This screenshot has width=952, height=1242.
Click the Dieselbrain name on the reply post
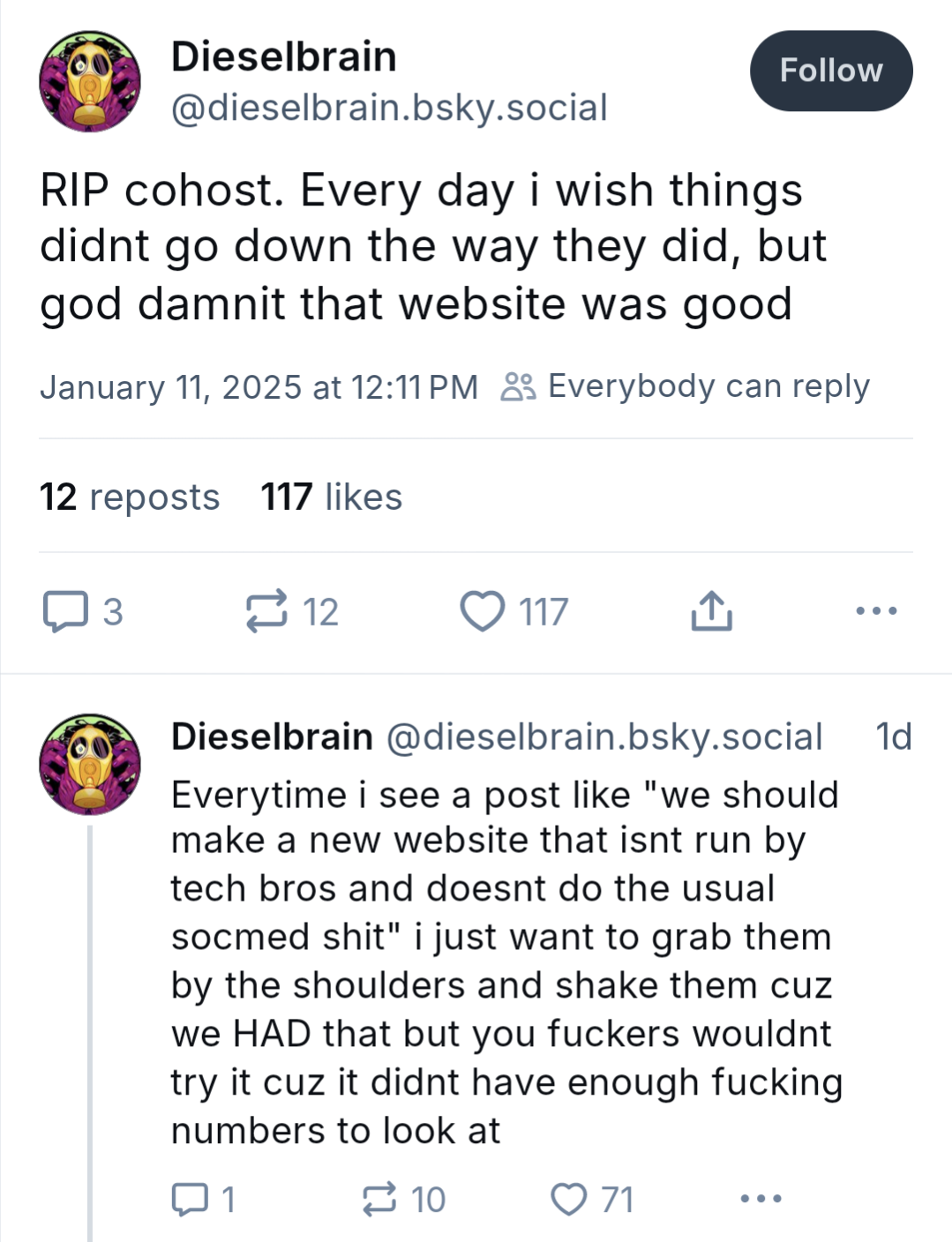(x=272, y=737)
